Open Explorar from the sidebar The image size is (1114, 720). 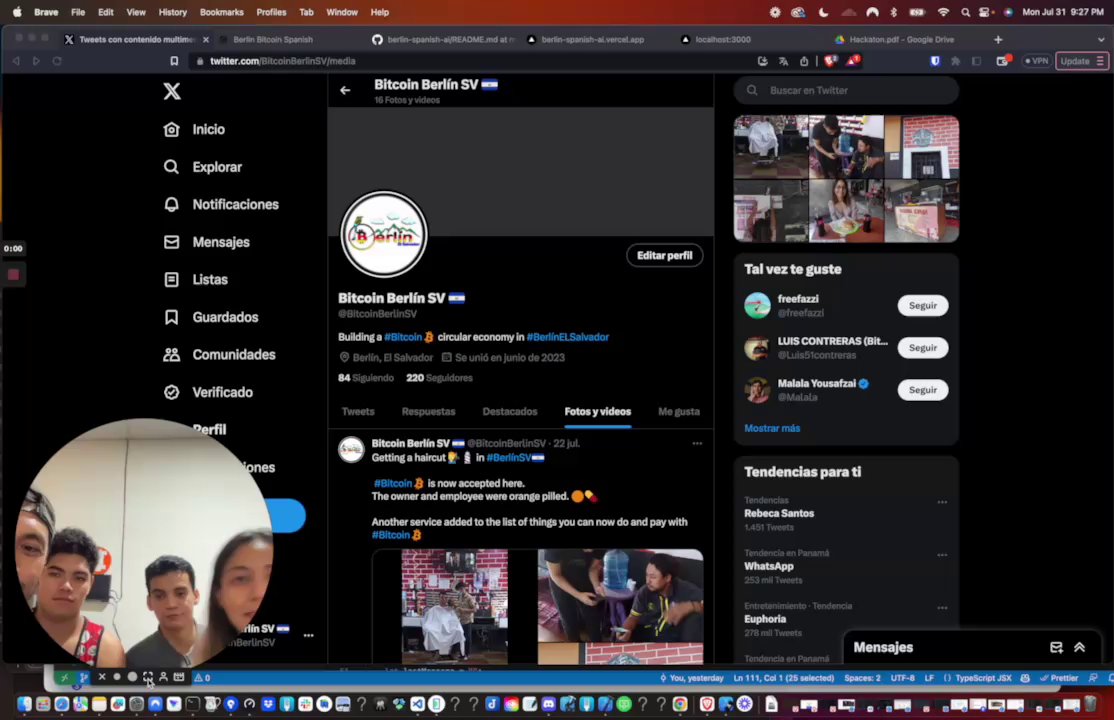point(202,167)
